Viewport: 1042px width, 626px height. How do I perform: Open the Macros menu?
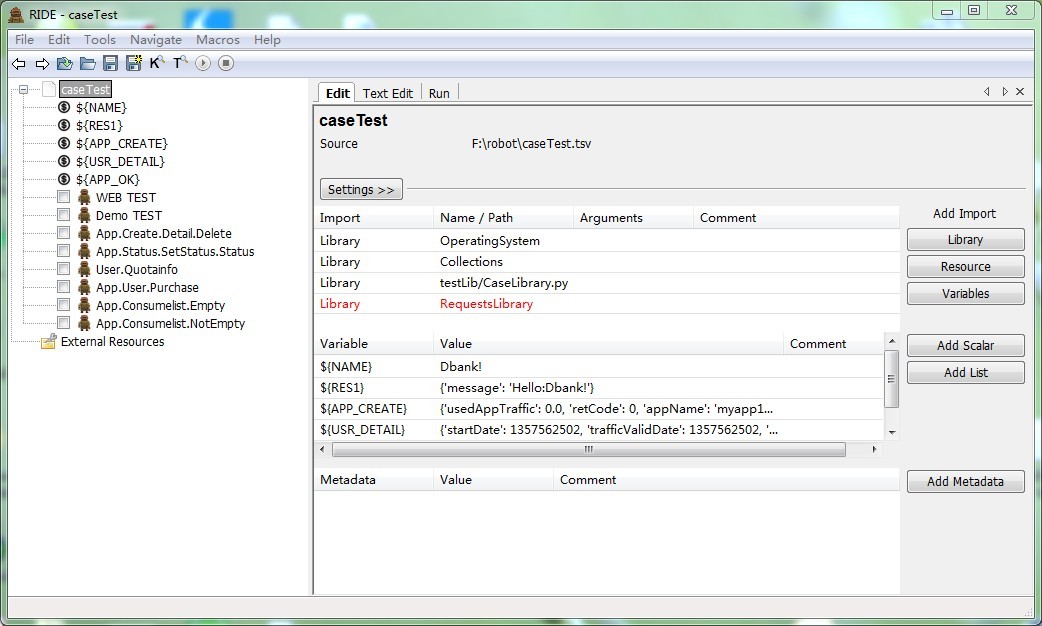point(217,40)
